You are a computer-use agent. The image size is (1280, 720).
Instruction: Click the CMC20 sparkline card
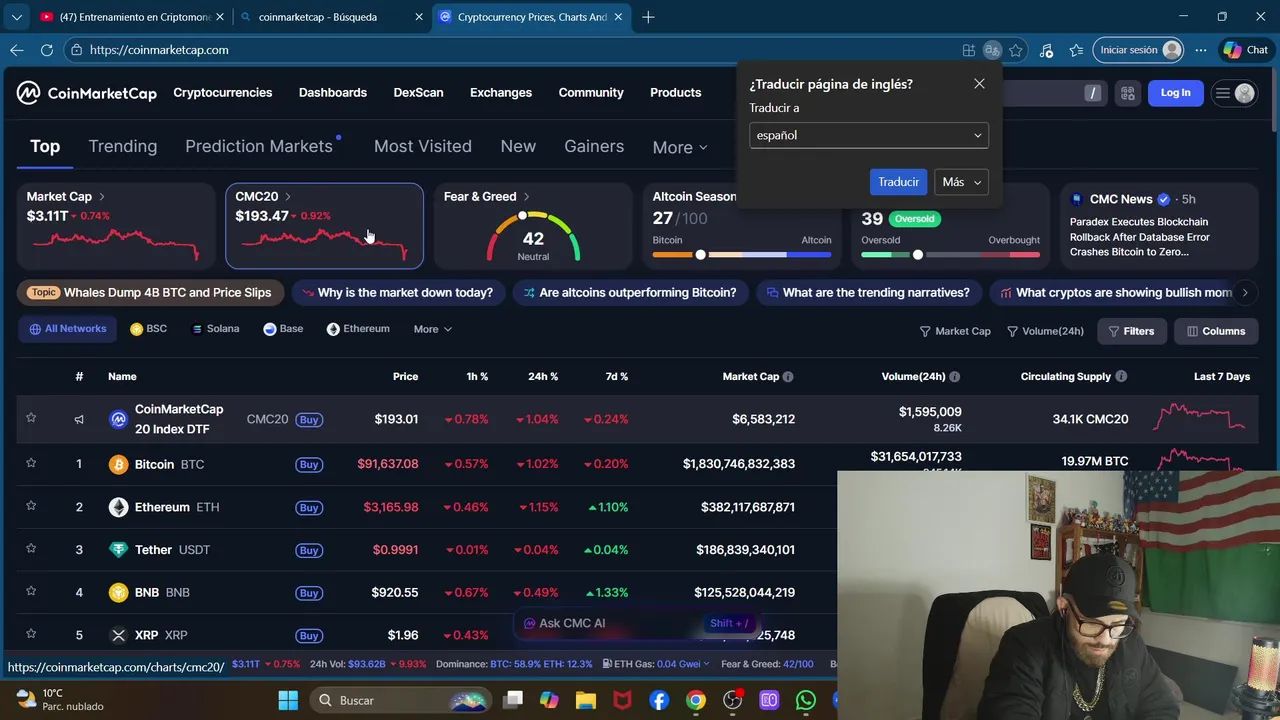[324, 226]
